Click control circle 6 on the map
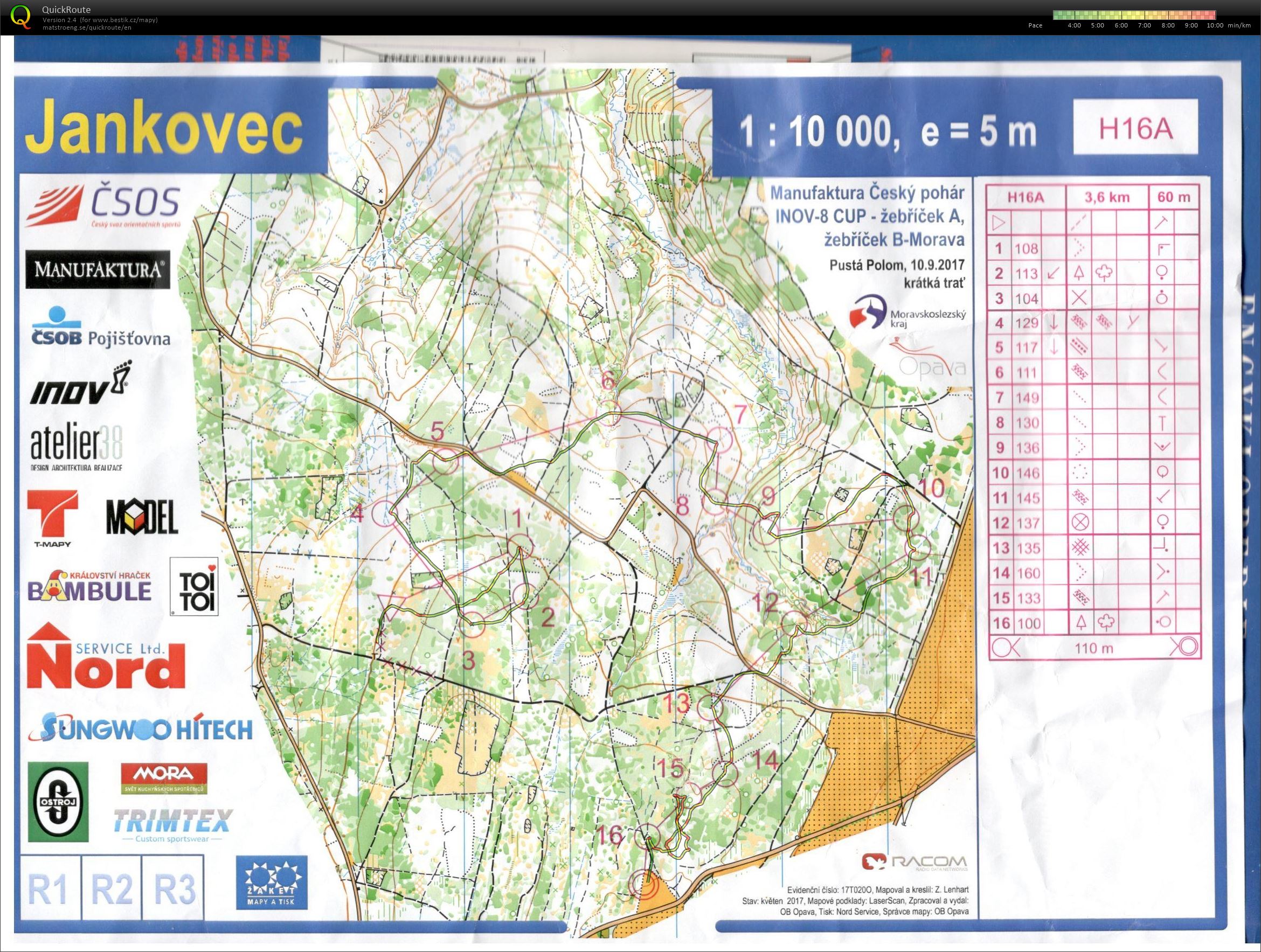1261x952 pixels. tap(608, 412)
